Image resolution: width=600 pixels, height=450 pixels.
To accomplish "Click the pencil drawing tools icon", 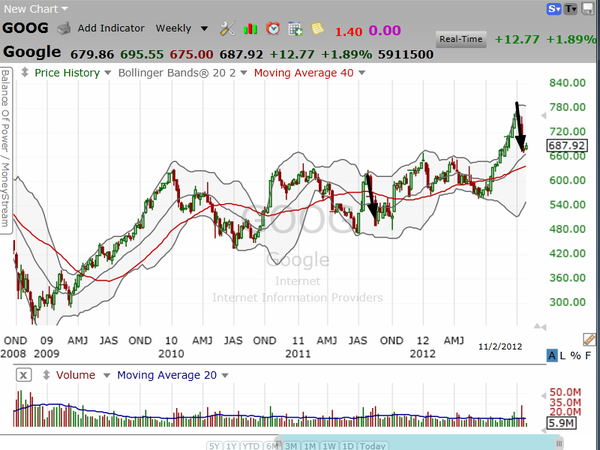I will pos(589,339).
